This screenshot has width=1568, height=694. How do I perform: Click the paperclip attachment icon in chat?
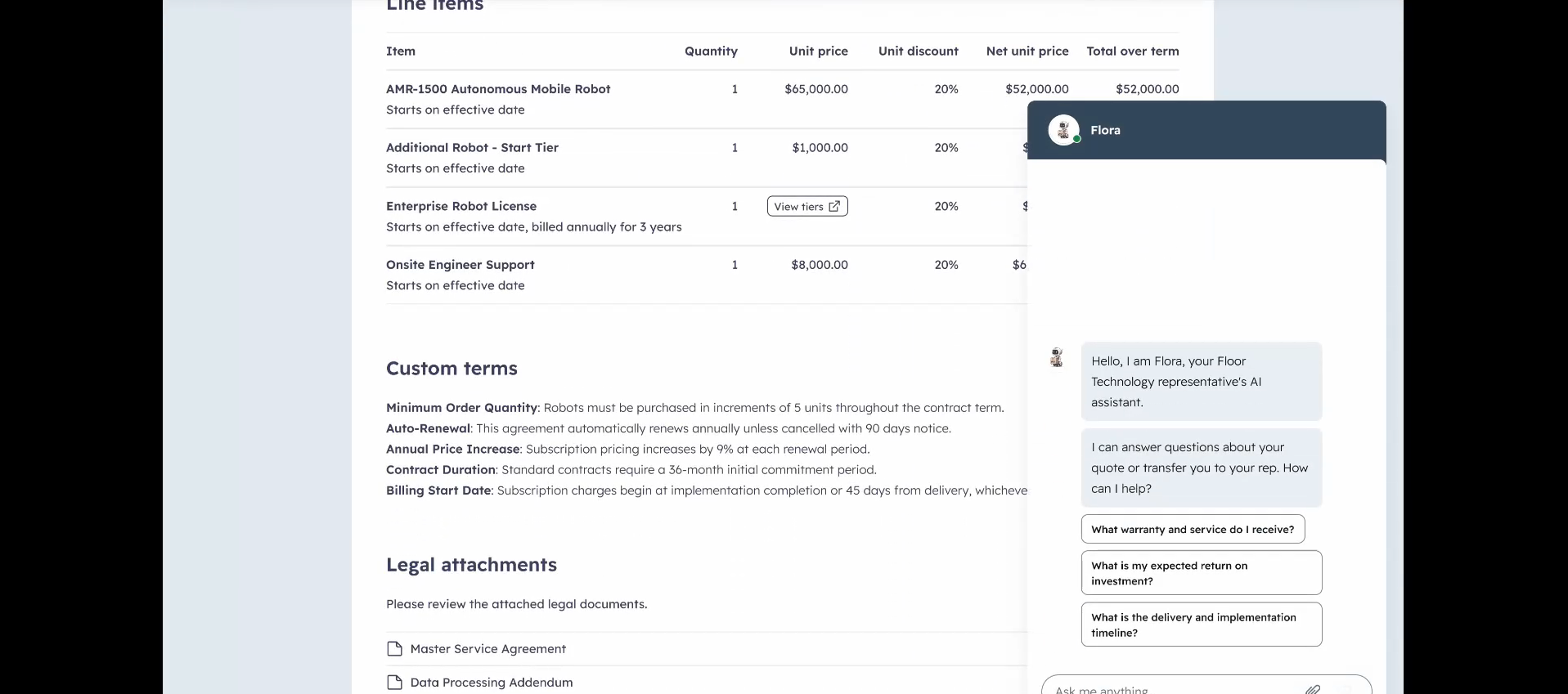point(1312,689)
